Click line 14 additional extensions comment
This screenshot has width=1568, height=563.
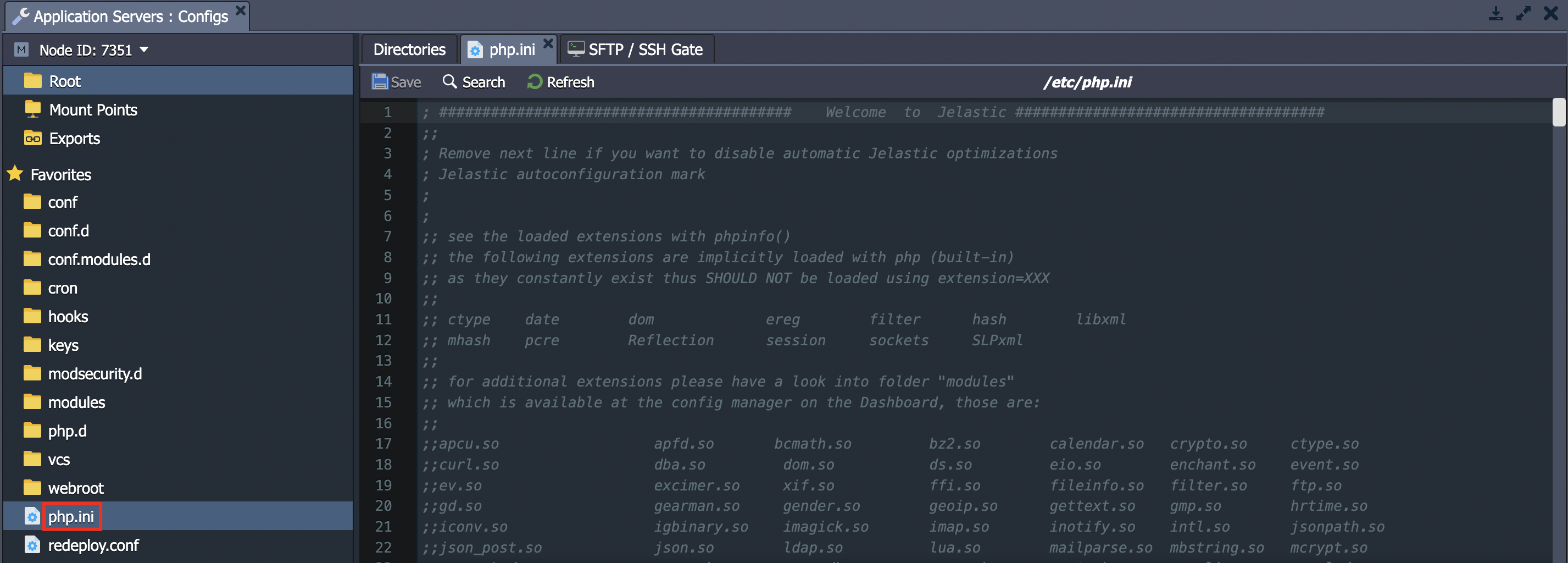click(x=718, y=382)
